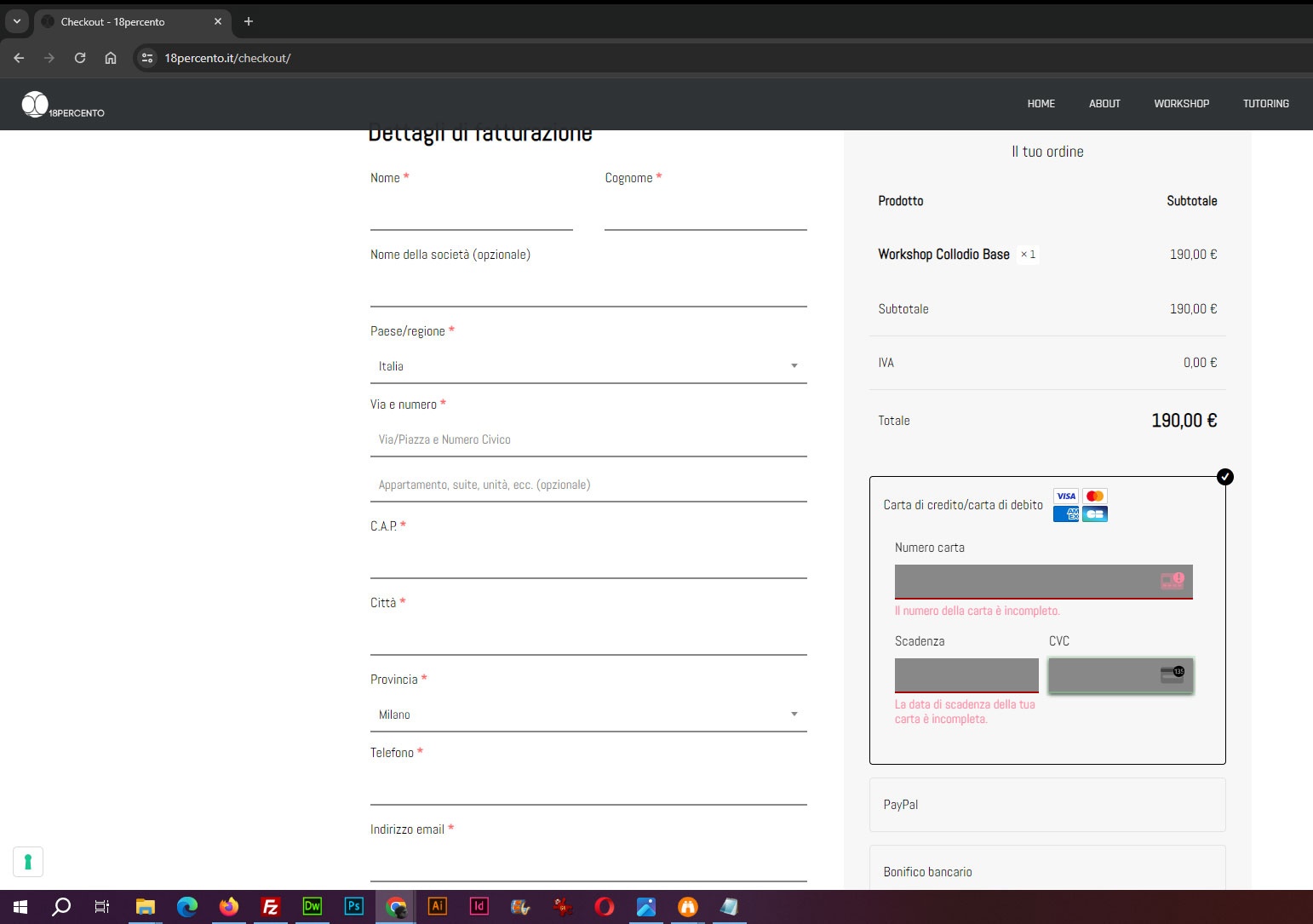This screenshot has height=924, width=1313.
Task: Click the Scadenza expiry date field
Action: click(x=966, y=675)
